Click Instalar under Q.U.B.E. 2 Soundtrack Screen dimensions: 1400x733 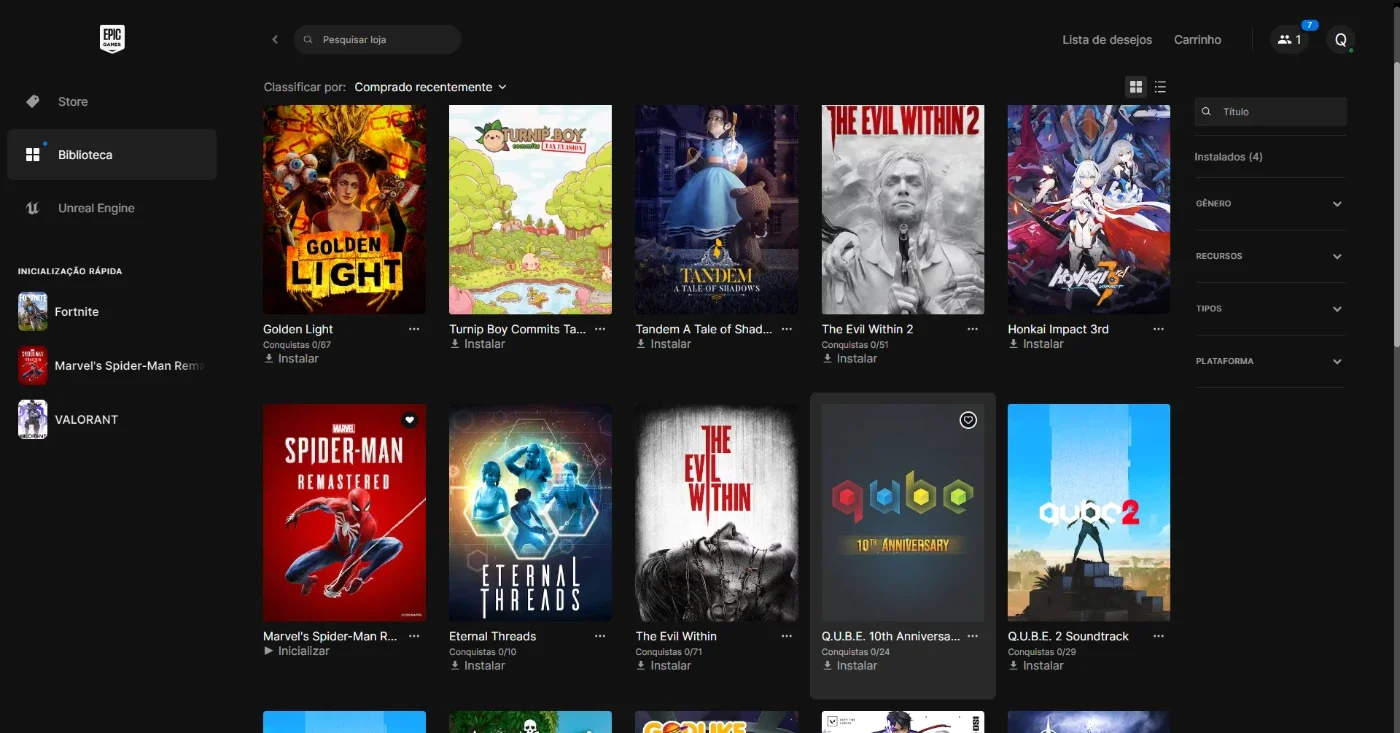(1035, 665)
